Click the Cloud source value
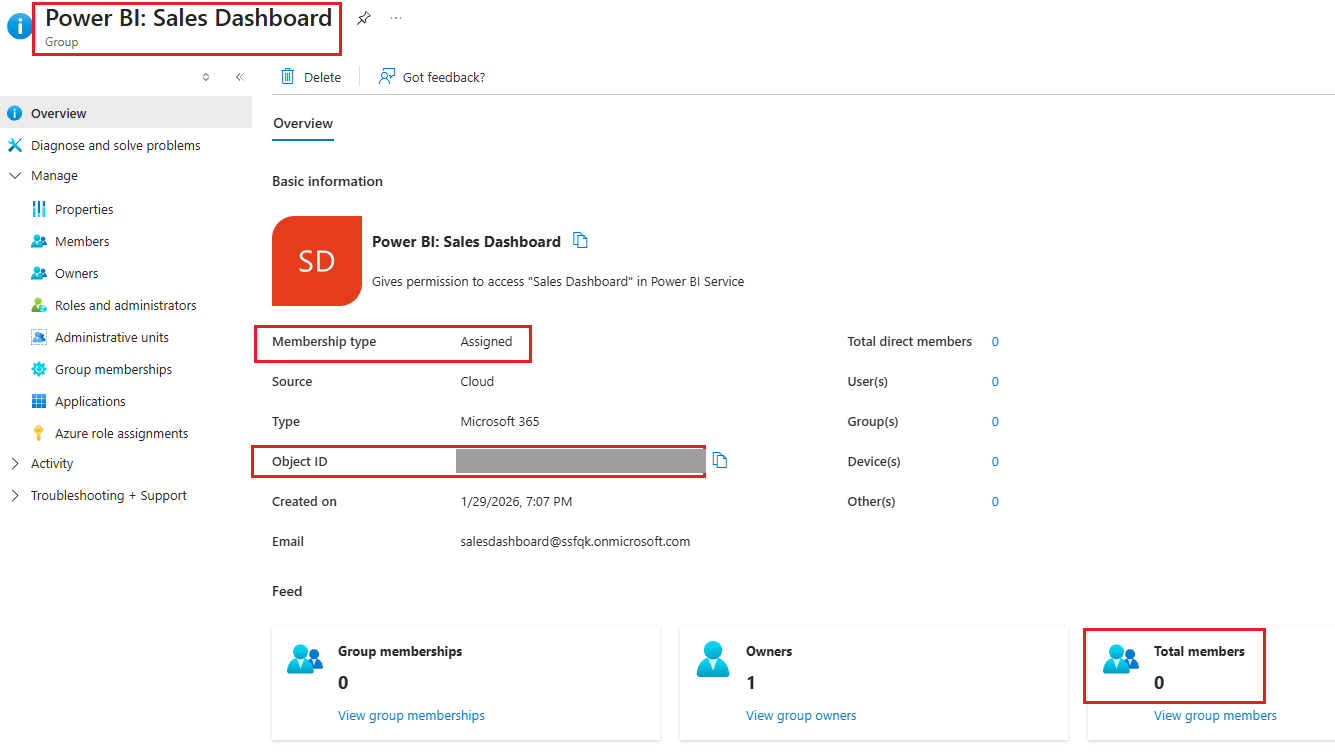 477,381
